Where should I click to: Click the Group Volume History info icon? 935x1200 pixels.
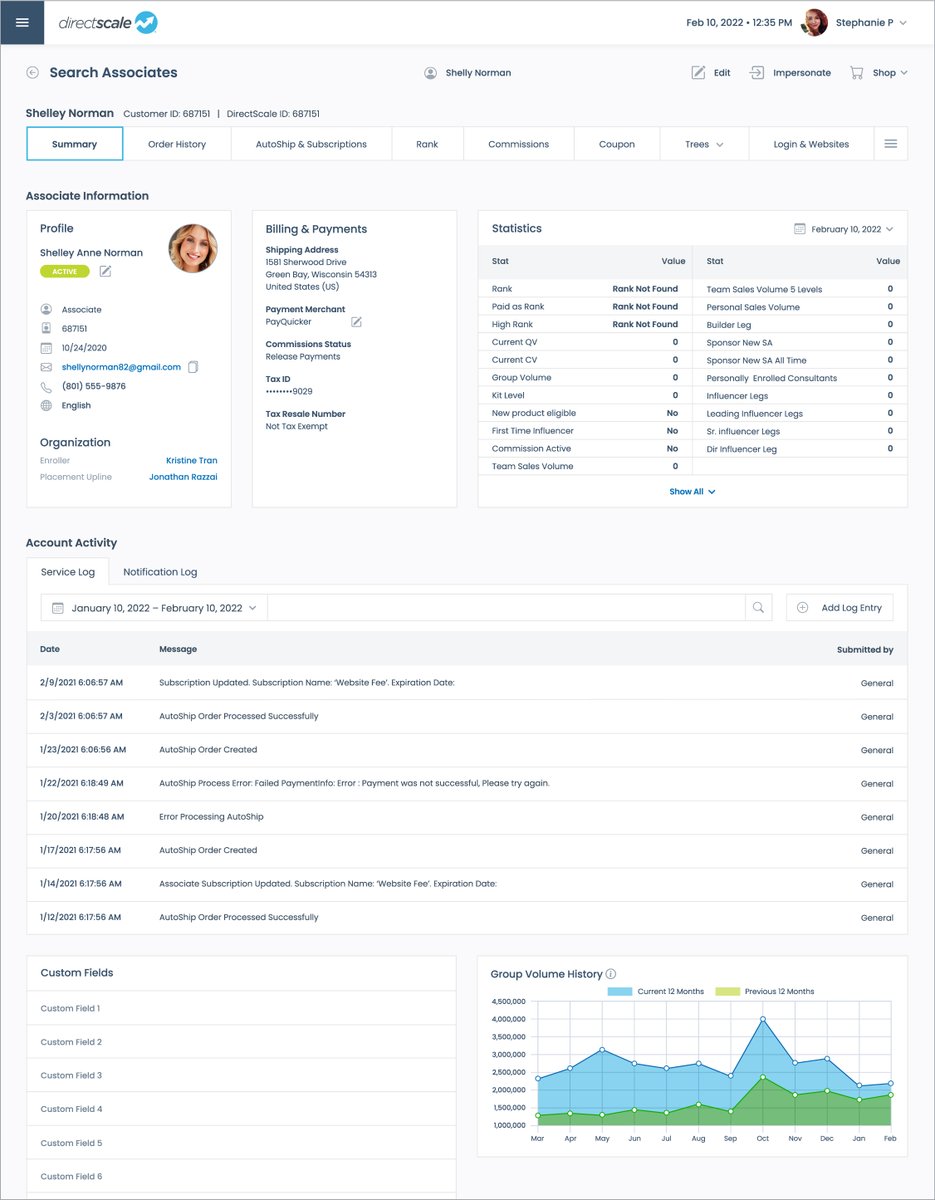pyautogui.click(x=611, y=974)
